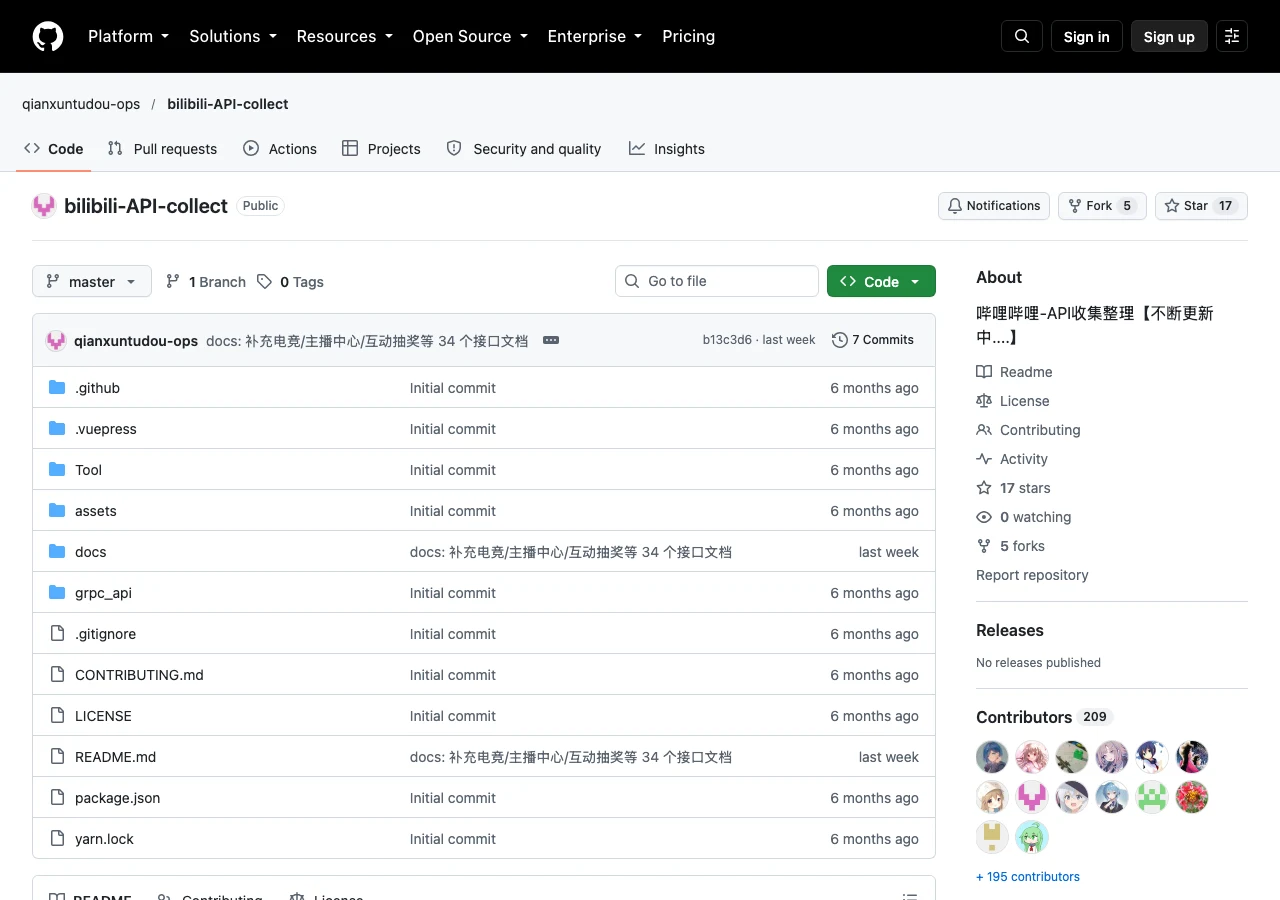Open the green Code dropdown button
The image size is (1280, 900).
coord(881,282)
